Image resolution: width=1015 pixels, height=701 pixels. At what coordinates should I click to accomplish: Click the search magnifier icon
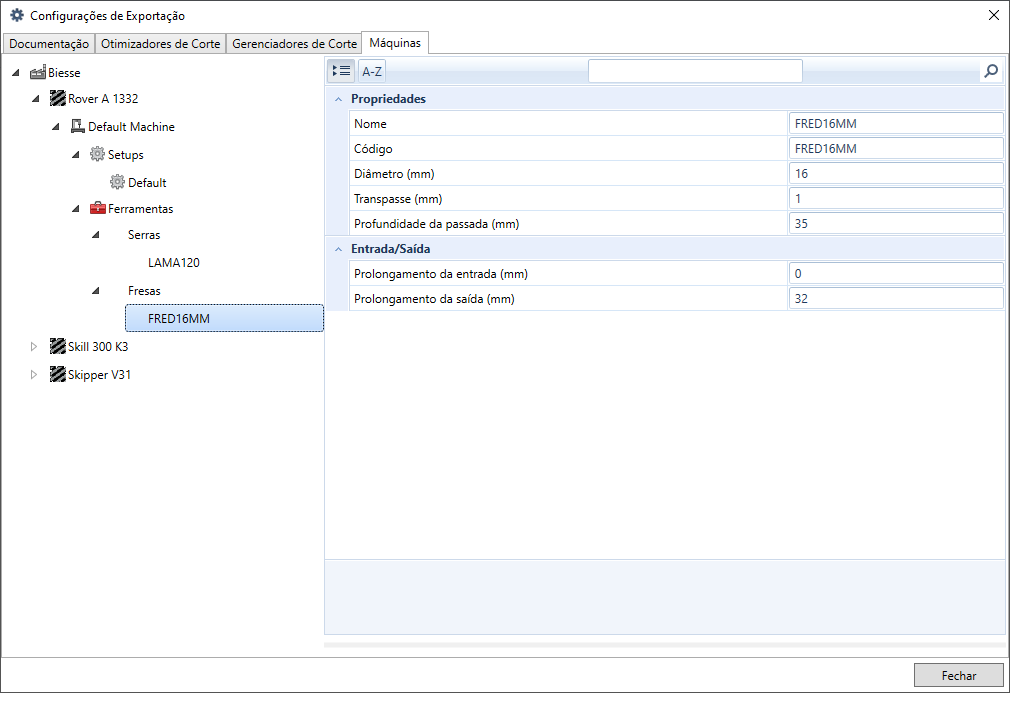tap(991, 71)
